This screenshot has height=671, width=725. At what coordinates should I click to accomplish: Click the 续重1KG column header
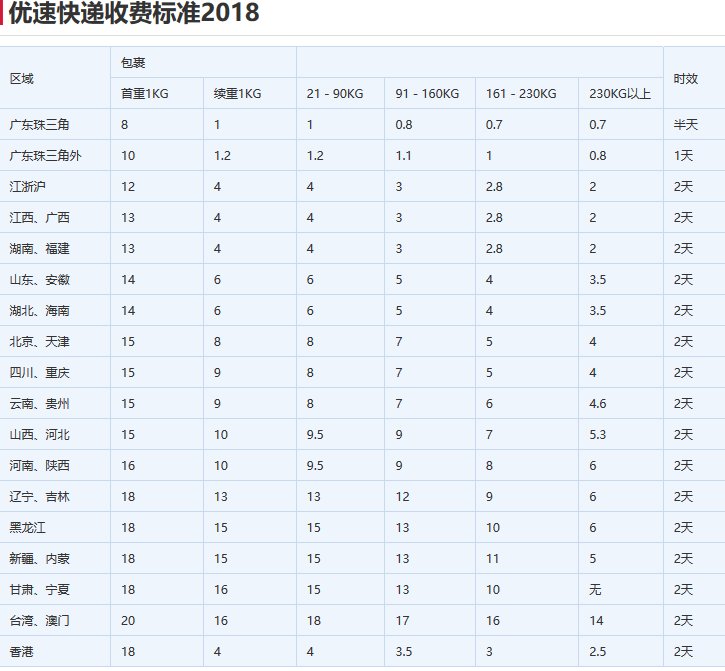[237, 94]
